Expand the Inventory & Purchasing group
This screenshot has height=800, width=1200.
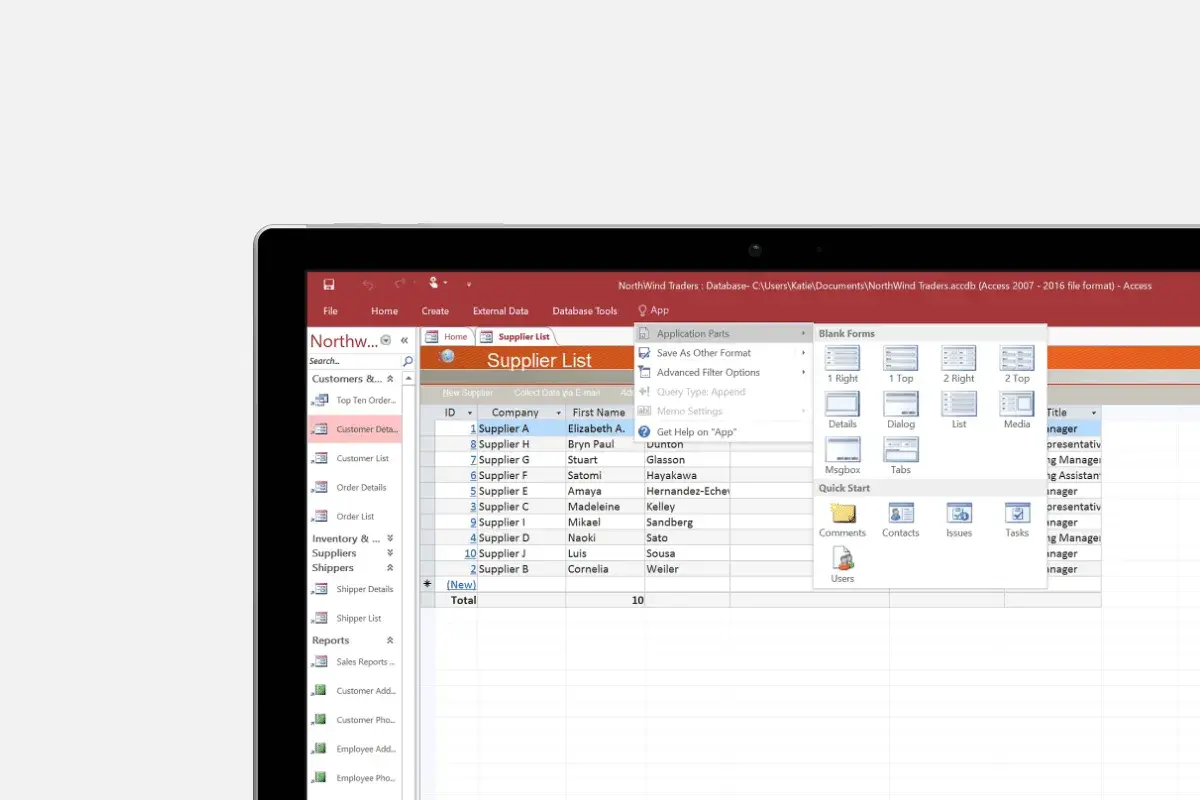point(390,538)
